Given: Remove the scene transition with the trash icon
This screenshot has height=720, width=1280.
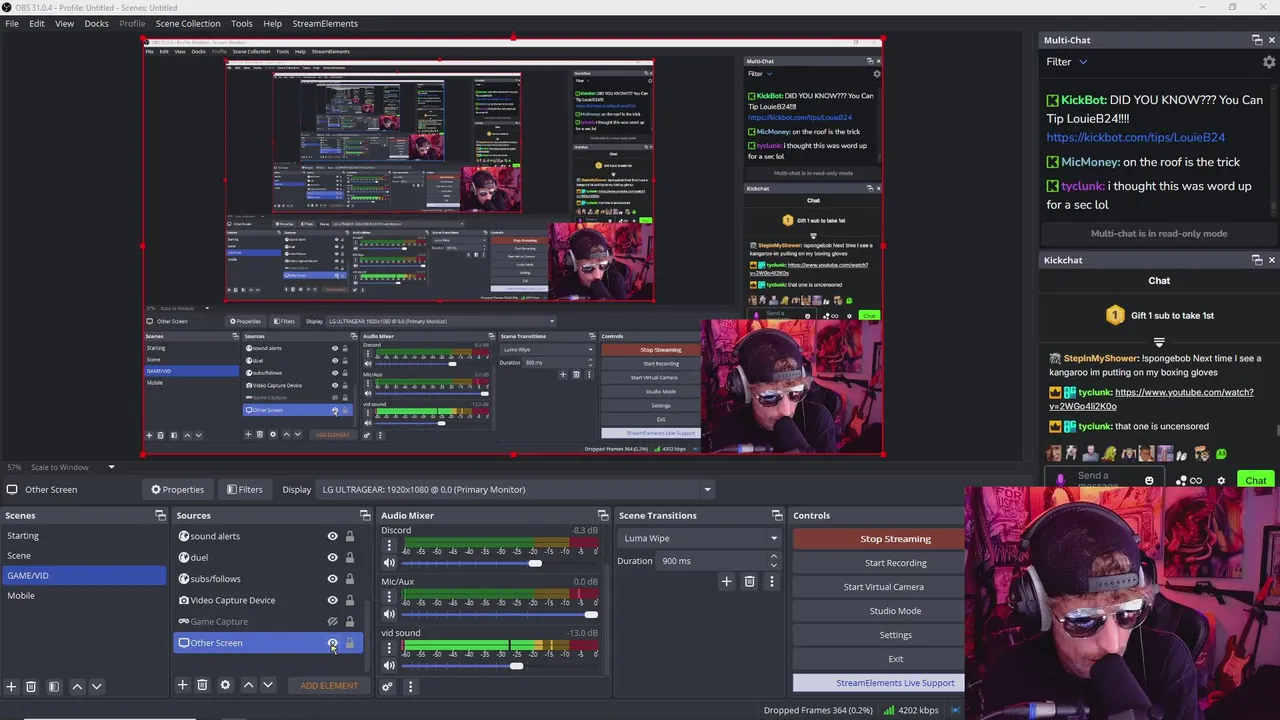Looking at the screenshot, I should click(x=749, y=581).
